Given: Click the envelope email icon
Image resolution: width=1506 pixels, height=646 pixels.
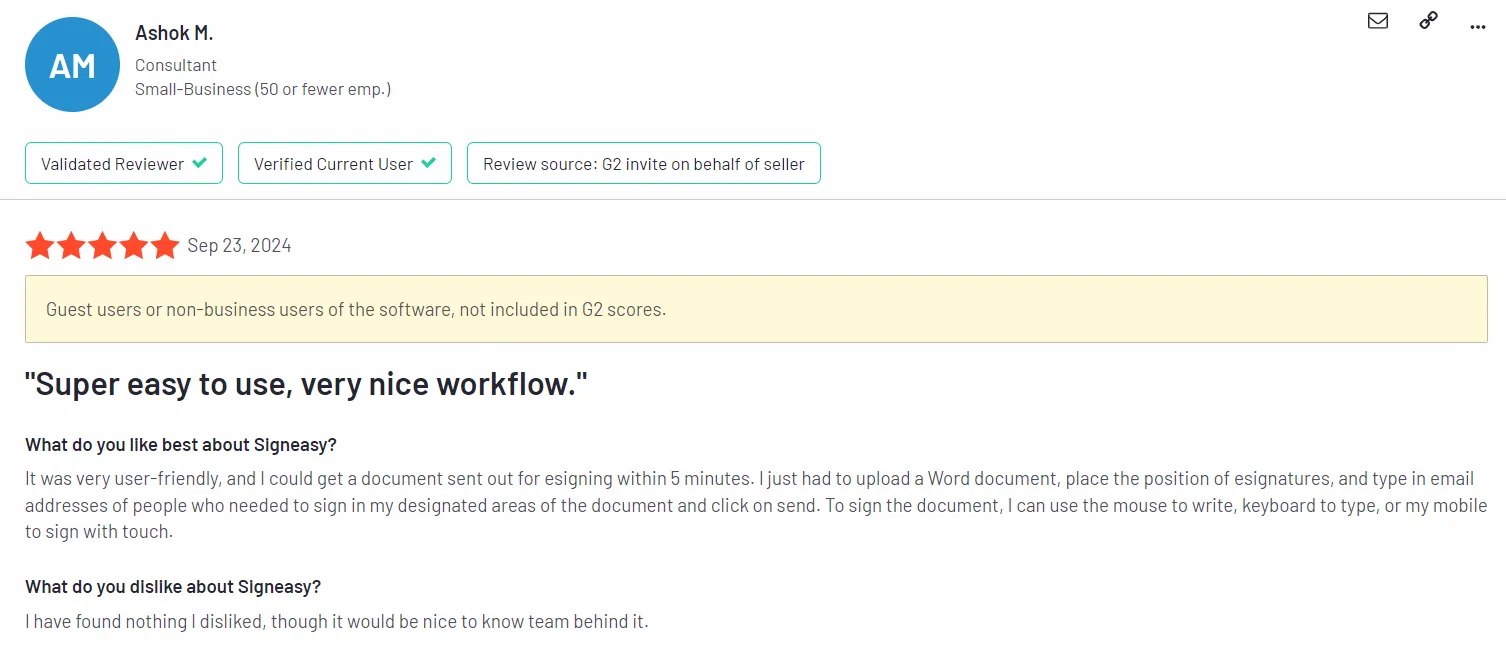Looking at the screenshot, I should pos(1378,20).
